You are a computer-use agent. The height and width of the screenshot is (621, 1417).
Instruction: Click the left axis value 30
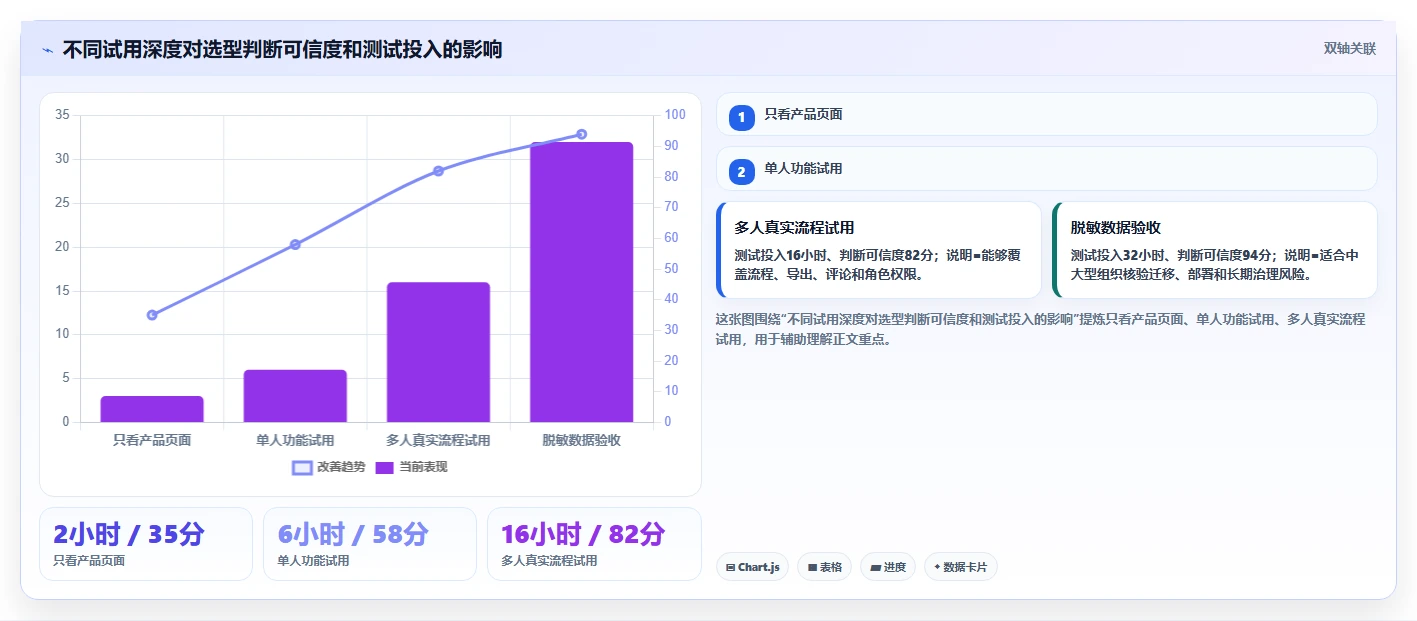tap(62, 159)
